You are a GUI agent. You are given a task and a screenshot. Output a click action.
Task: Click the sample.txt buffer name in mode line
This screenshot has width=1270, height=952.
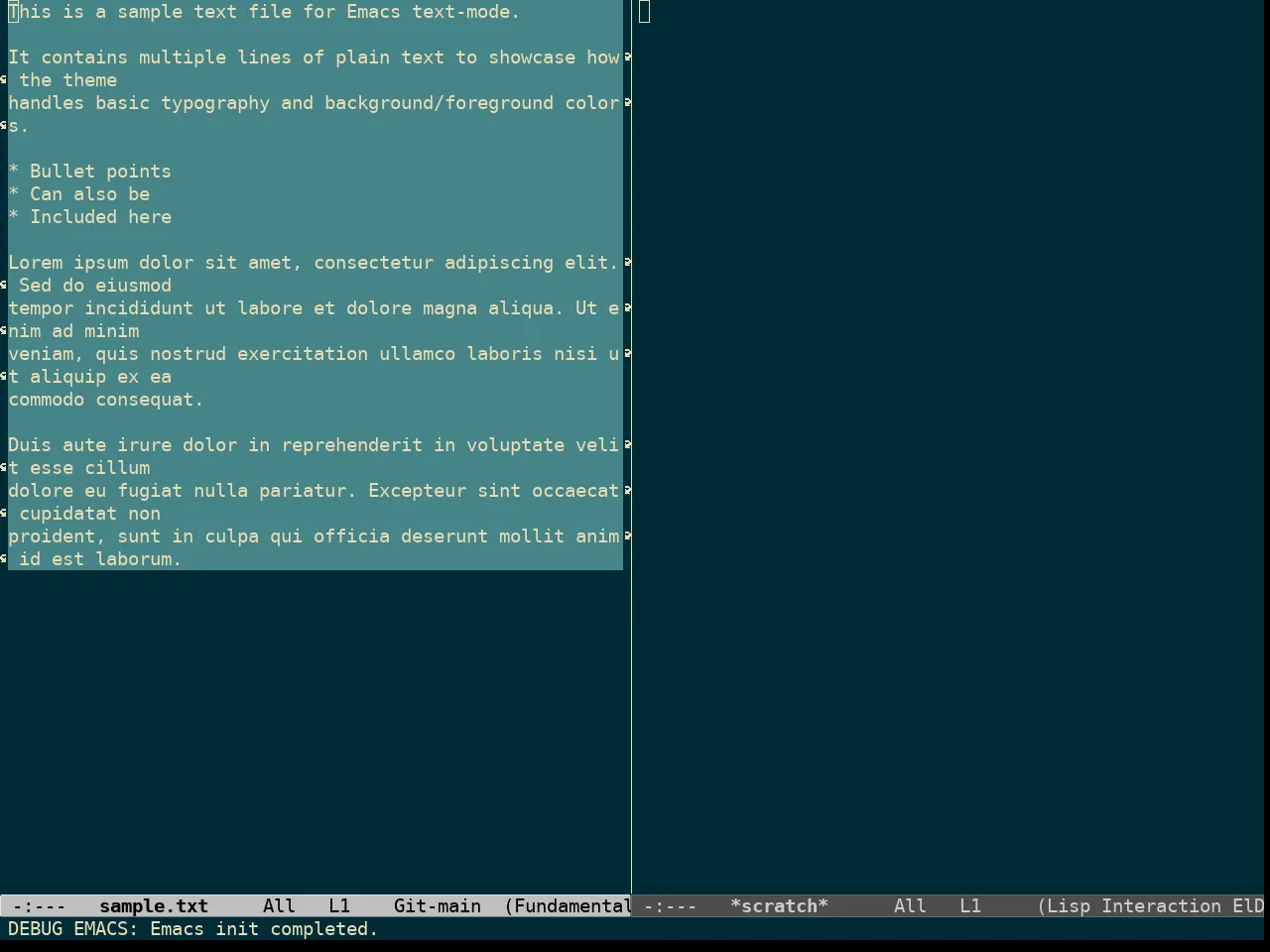tap(154, 905)
